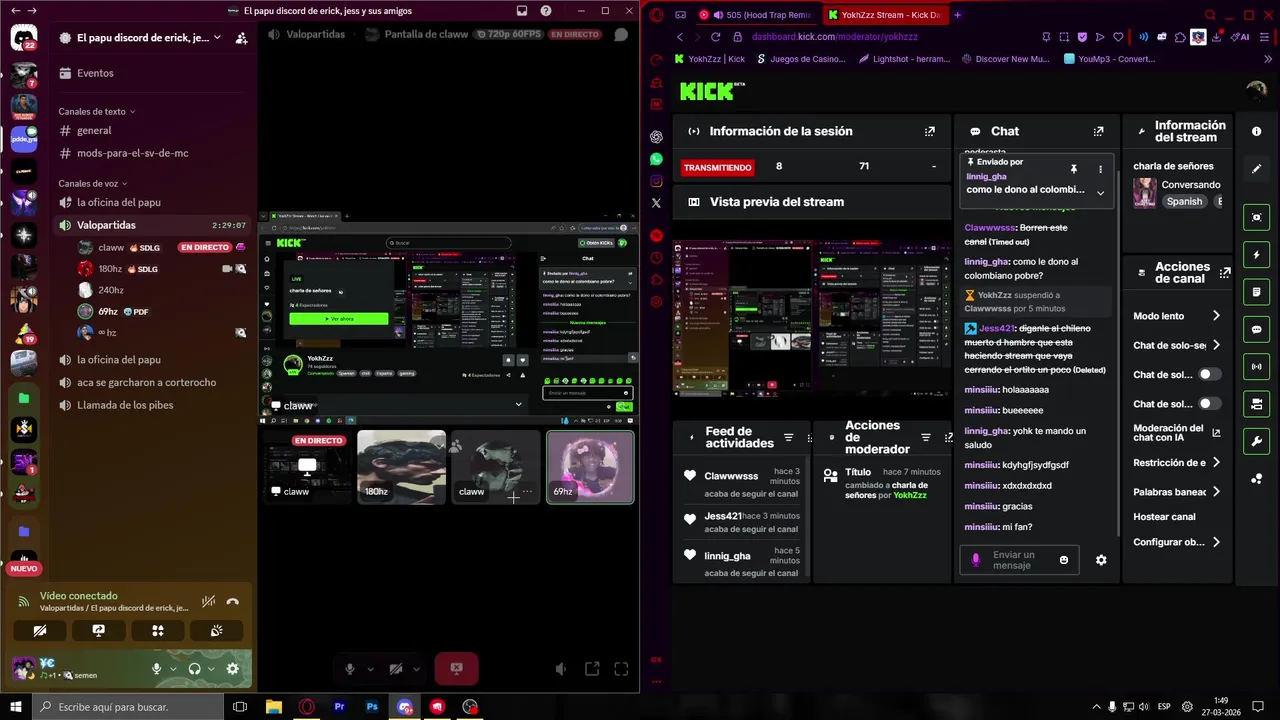Open Discord soundboard button
The width and height of the screenshot is (1280, 720).
(x=216, y=631)
